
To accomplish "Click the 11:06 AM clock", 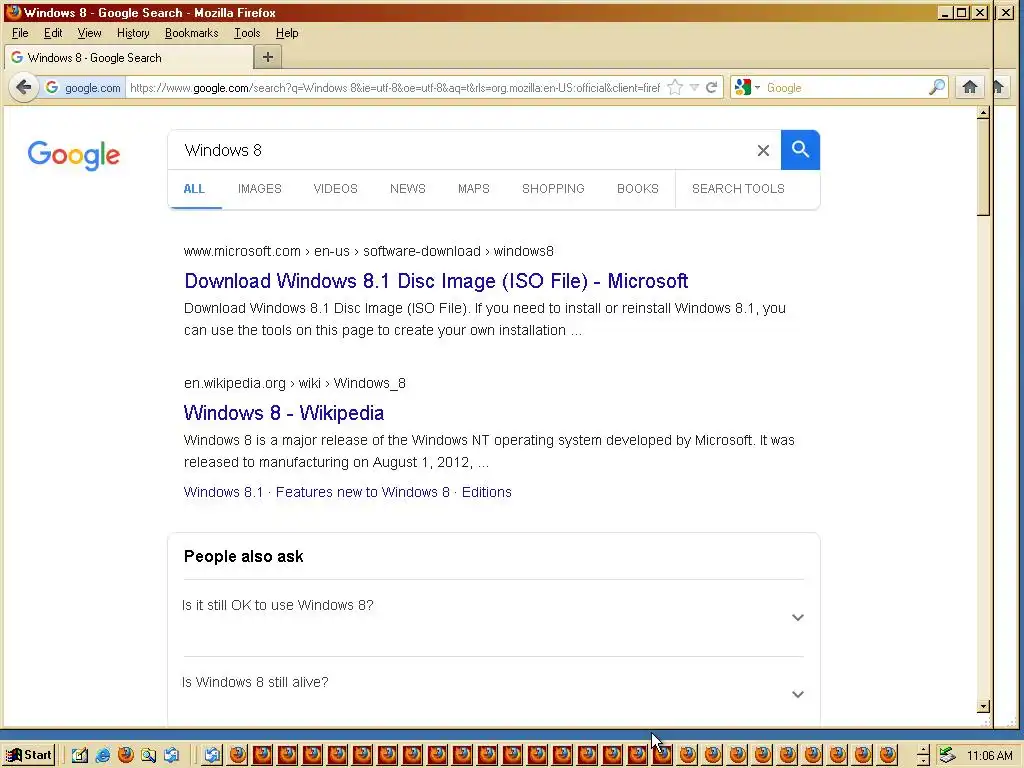I will pos(989,756).
